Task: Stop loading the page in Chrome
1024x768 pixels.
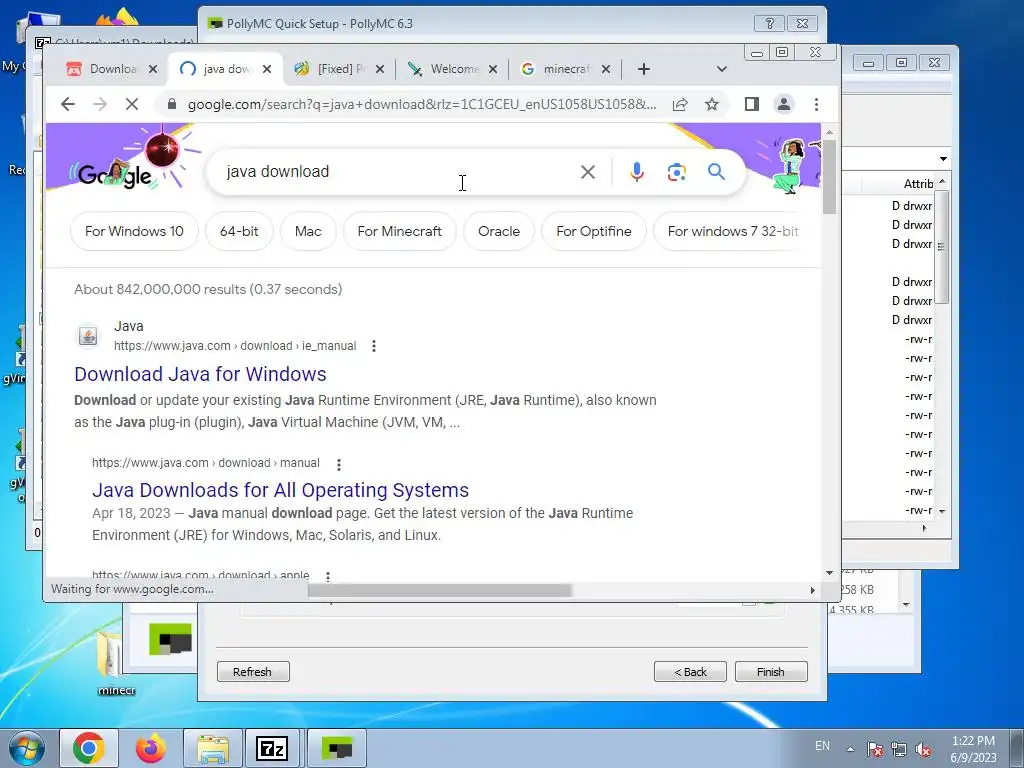Action: click(x=132, y=104)
